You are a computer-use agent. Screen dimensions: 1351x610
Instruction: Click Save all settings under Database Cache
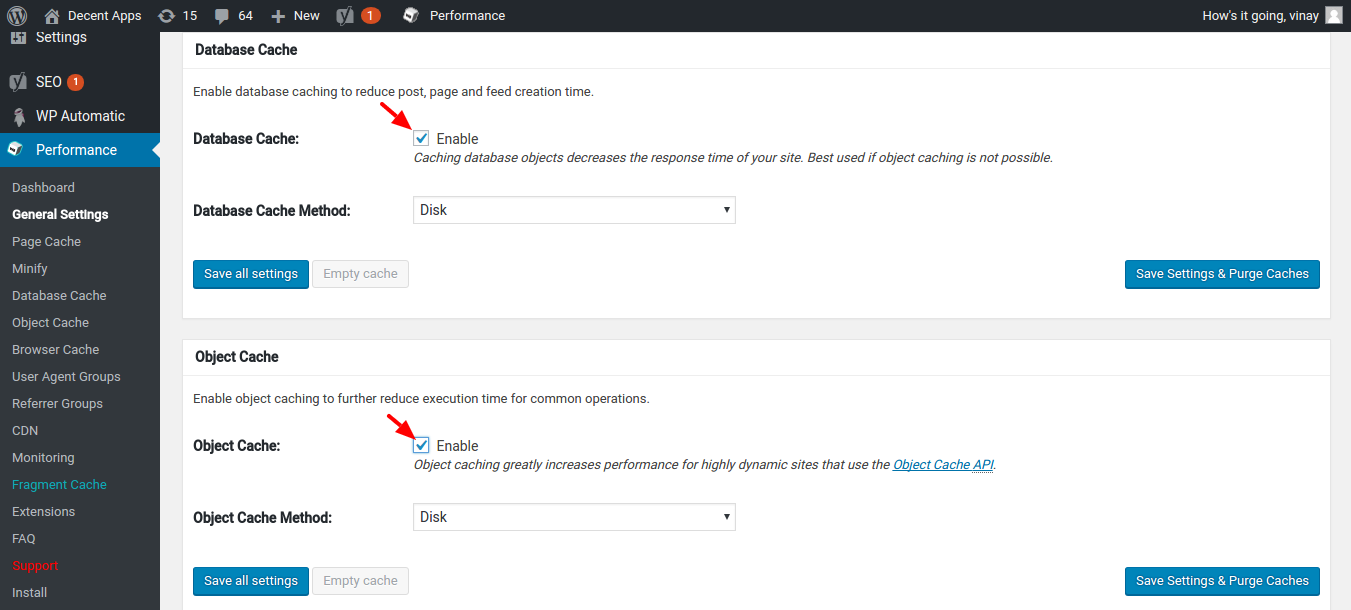[x=250, y=274]
